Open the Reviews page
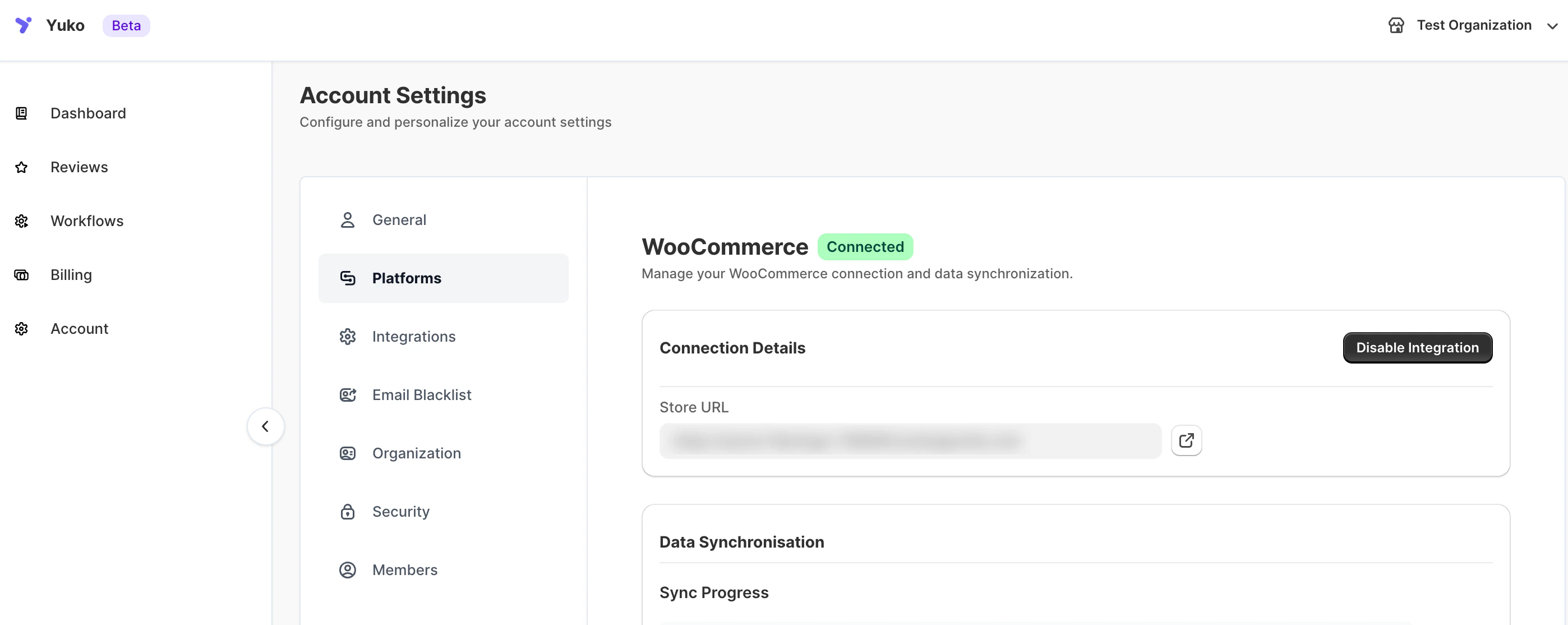 click(79, 167)
